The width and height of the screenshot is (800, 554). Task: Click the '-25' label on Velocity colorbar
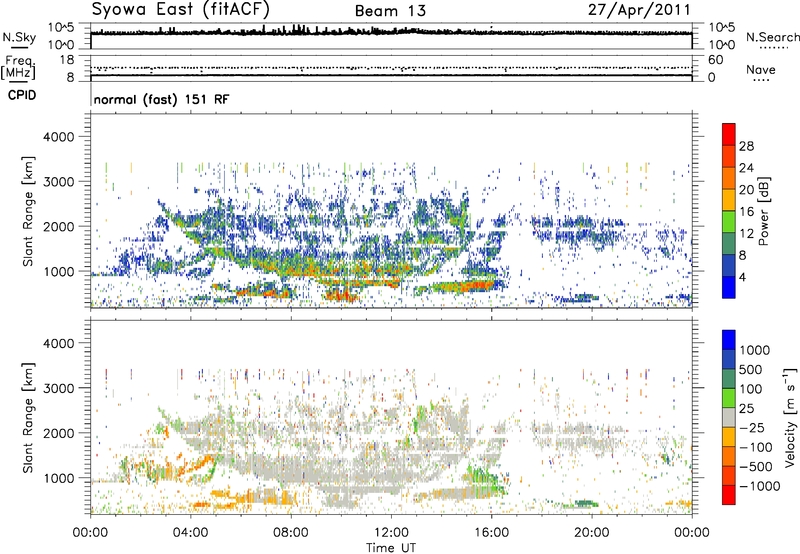[x=752, y=428]
